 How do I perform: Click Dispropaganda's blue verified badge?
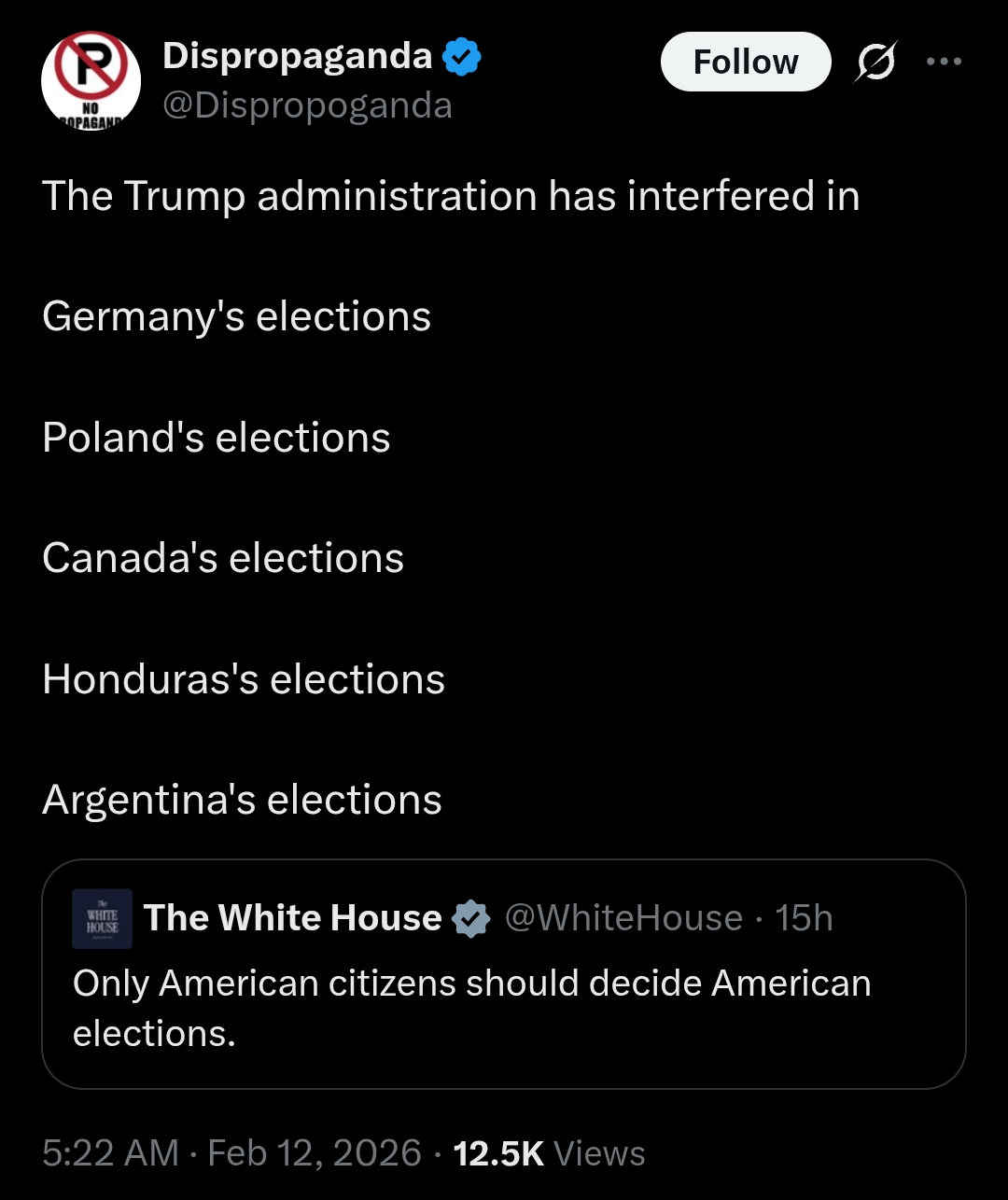(461, 57)
